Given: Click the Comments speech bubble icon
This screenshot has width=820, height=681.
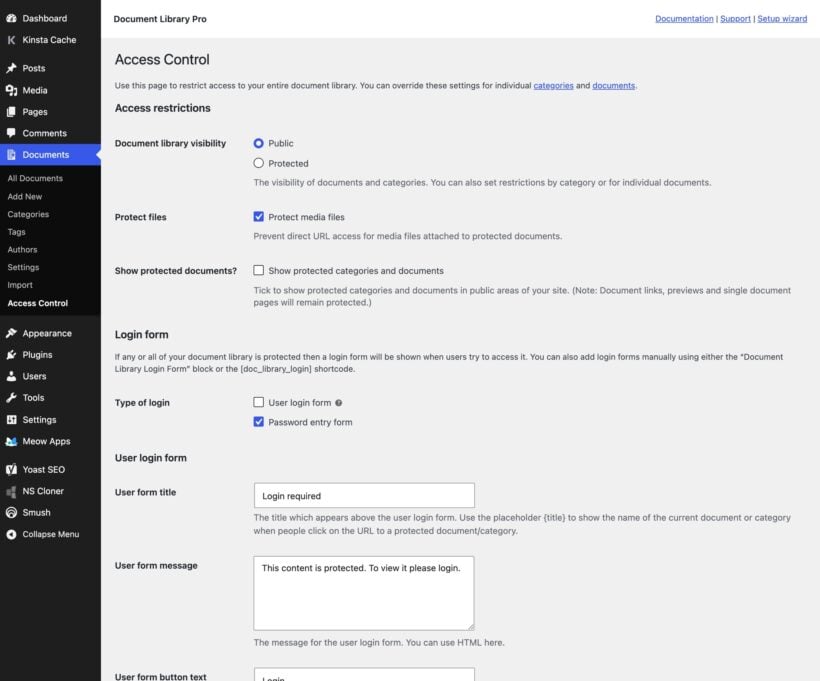Looking at the screenshot, I should tap(12, 133).
